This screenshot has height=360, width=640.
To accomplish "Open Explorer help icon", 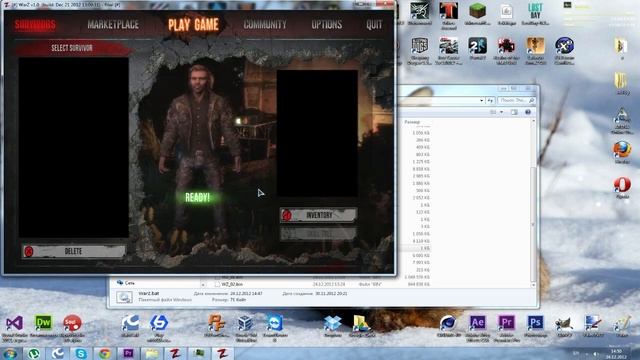I will pos(528,112).
